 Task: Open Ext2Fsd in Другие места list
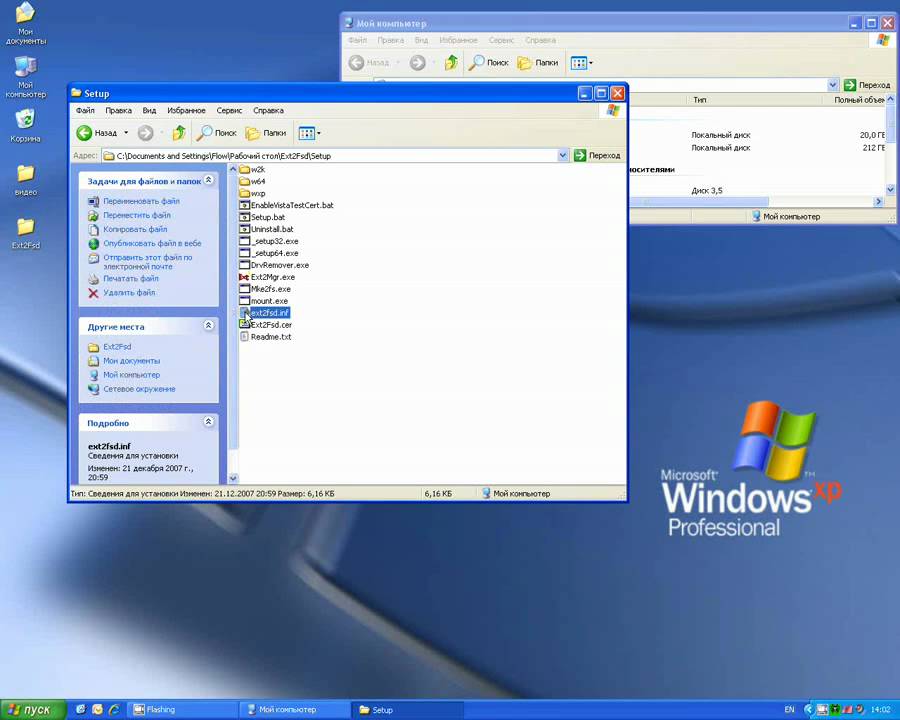coord(117,347)
